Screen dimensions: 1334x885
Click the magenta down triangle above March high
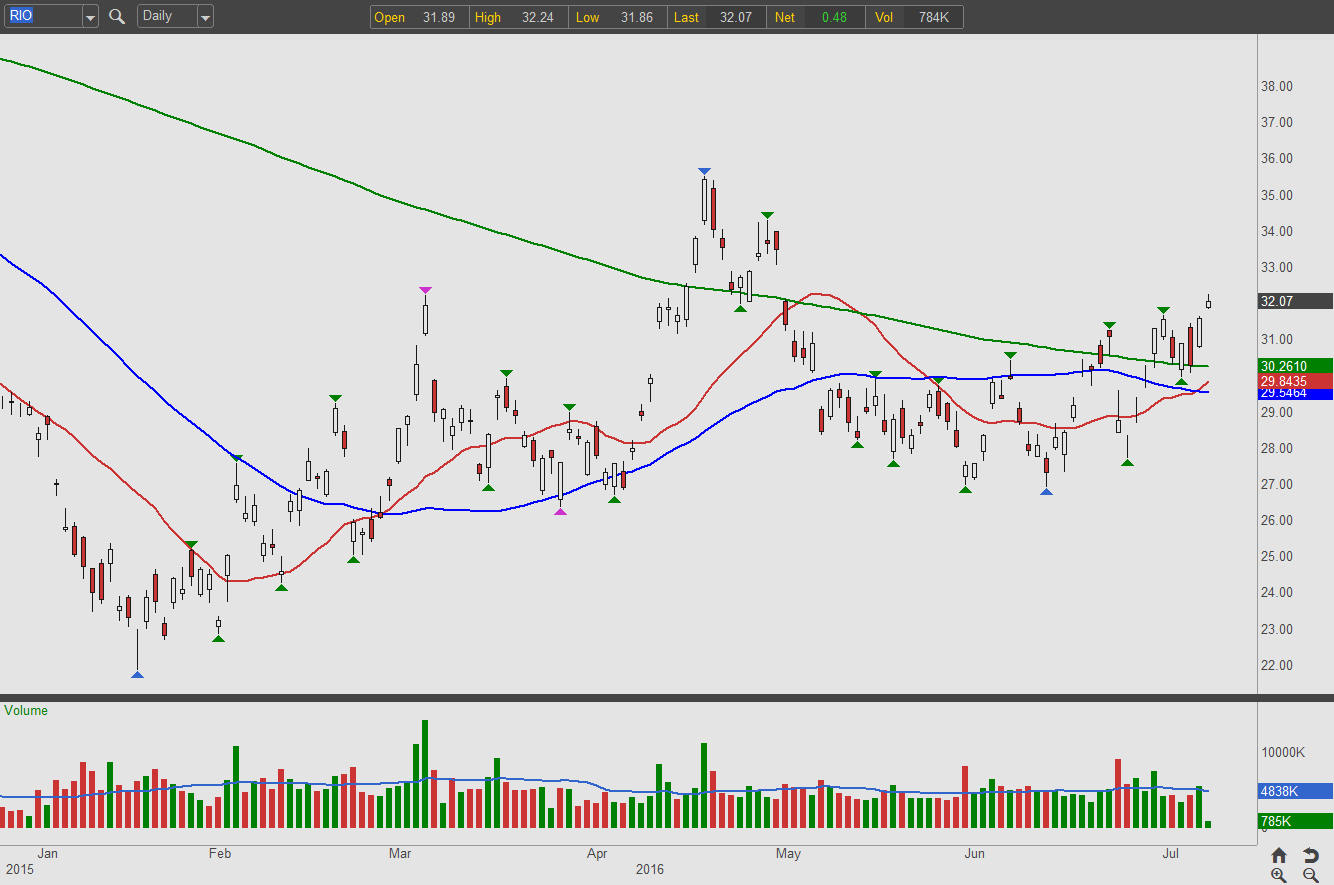click(425, 291)
